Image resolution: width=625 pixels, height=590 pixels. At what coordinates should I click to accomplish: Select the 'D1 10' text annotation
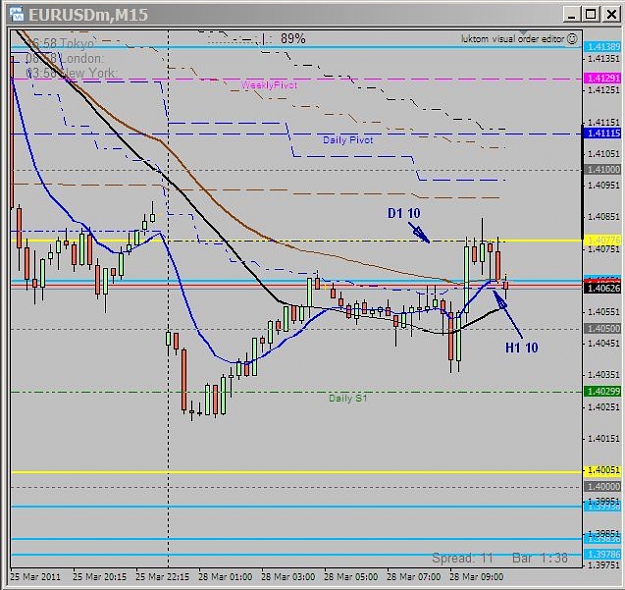click(x=404, y=213)
